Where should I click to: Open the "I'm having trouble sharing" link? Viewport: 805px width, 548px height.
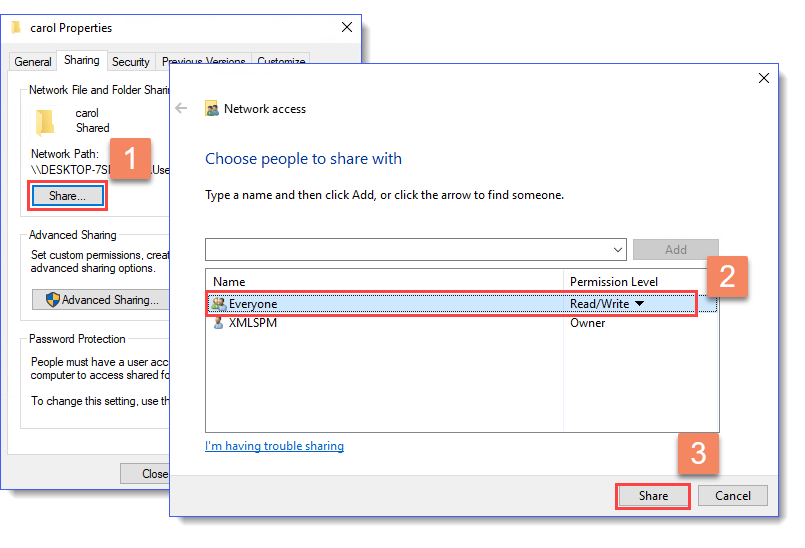point(274,446)
